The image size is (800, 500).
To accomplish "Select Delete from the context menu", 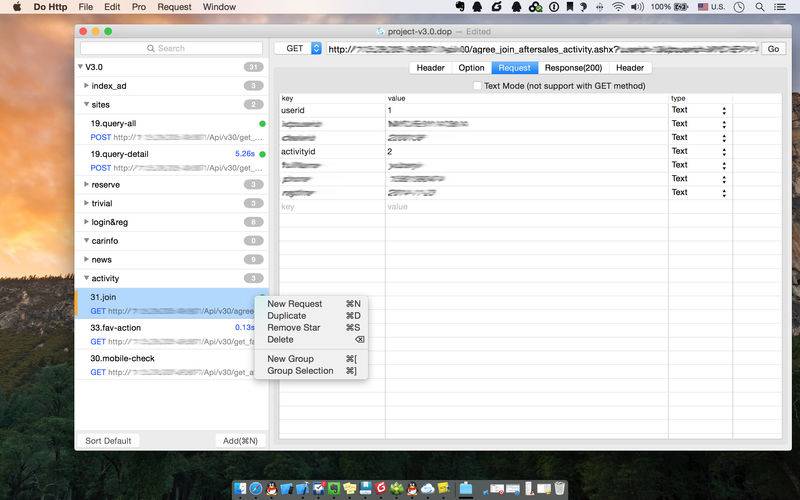I will click(311, 339).
